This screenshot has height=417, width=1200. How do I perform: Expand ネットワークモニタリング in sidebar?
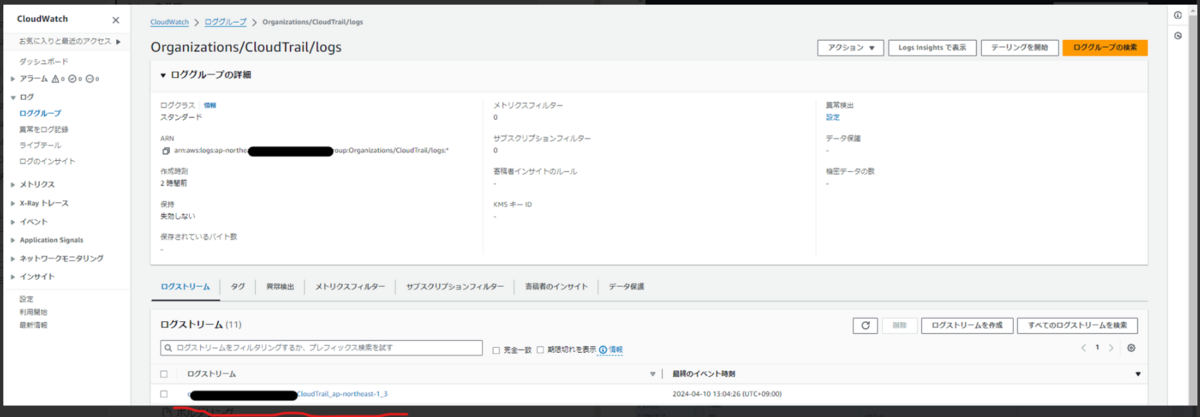[x=13, y=258]
